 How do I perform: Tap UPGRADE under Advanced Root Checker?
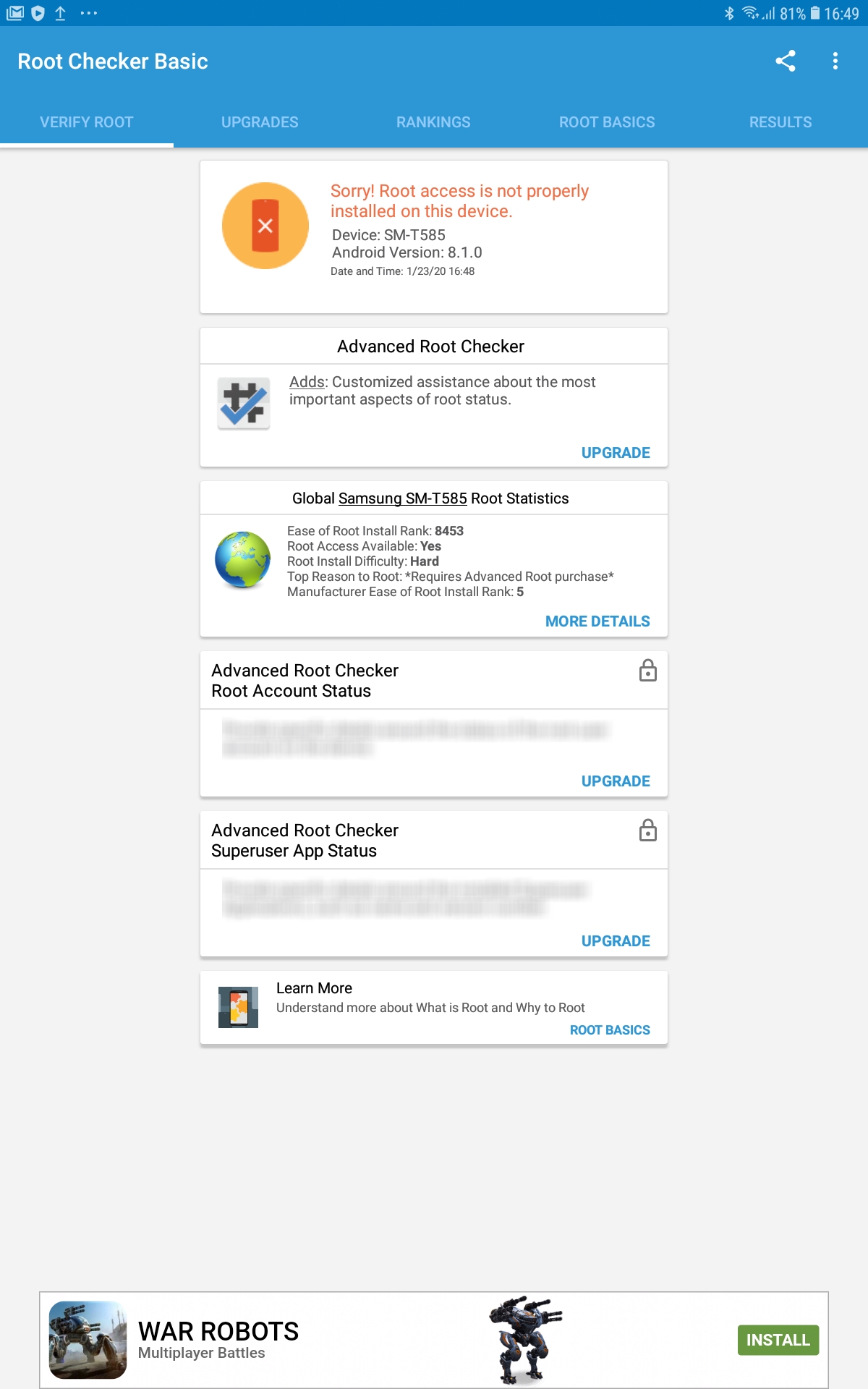616,452
